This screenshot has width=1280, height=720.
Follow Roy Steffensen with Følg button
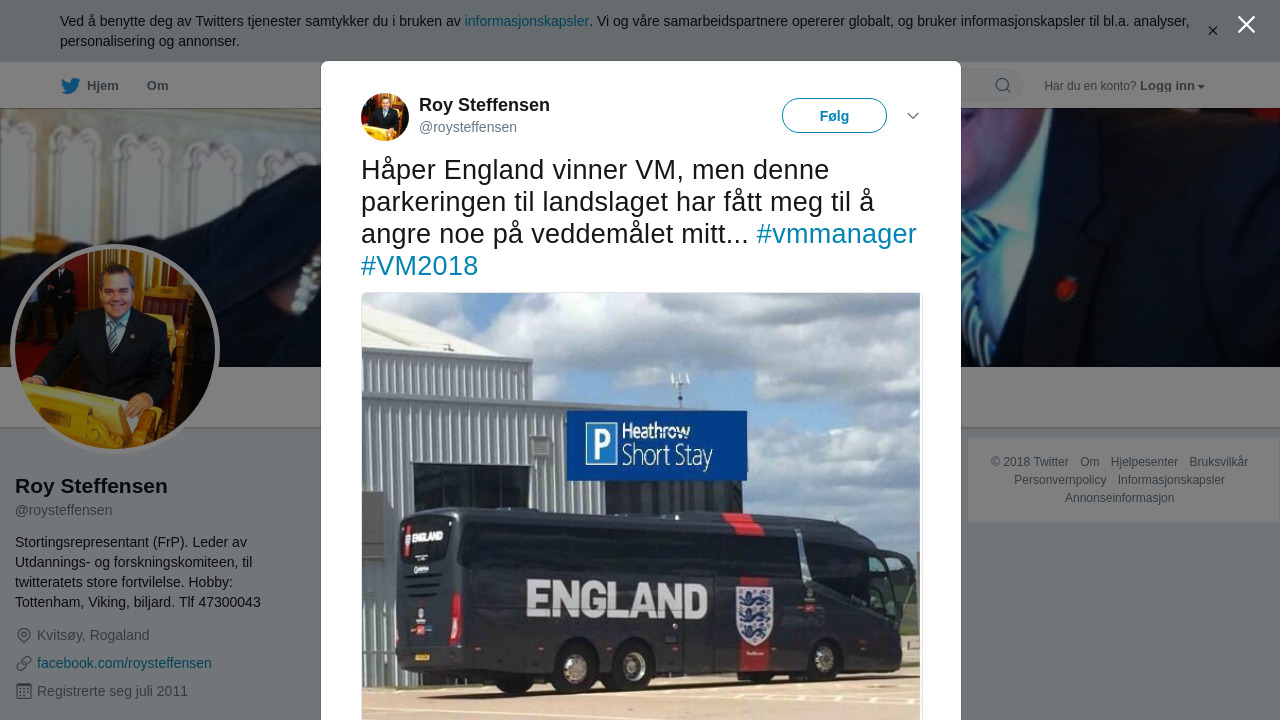tap(834, 116)
